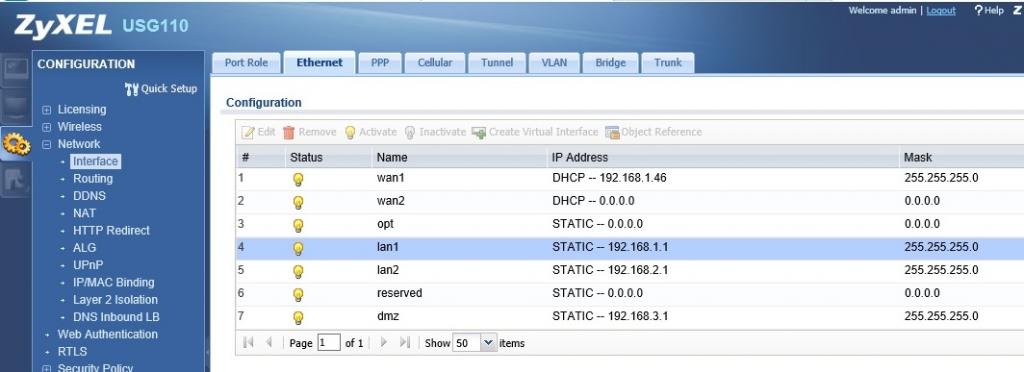Click Create Virtual Interface icon

coord(479,132)
